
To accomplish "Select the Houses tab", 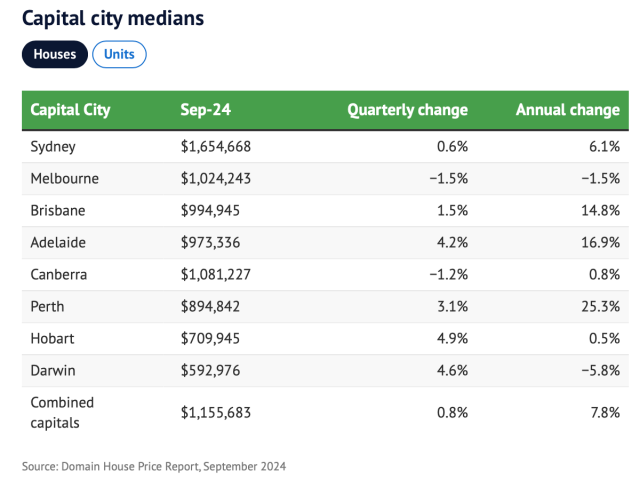I will [54, 54].
